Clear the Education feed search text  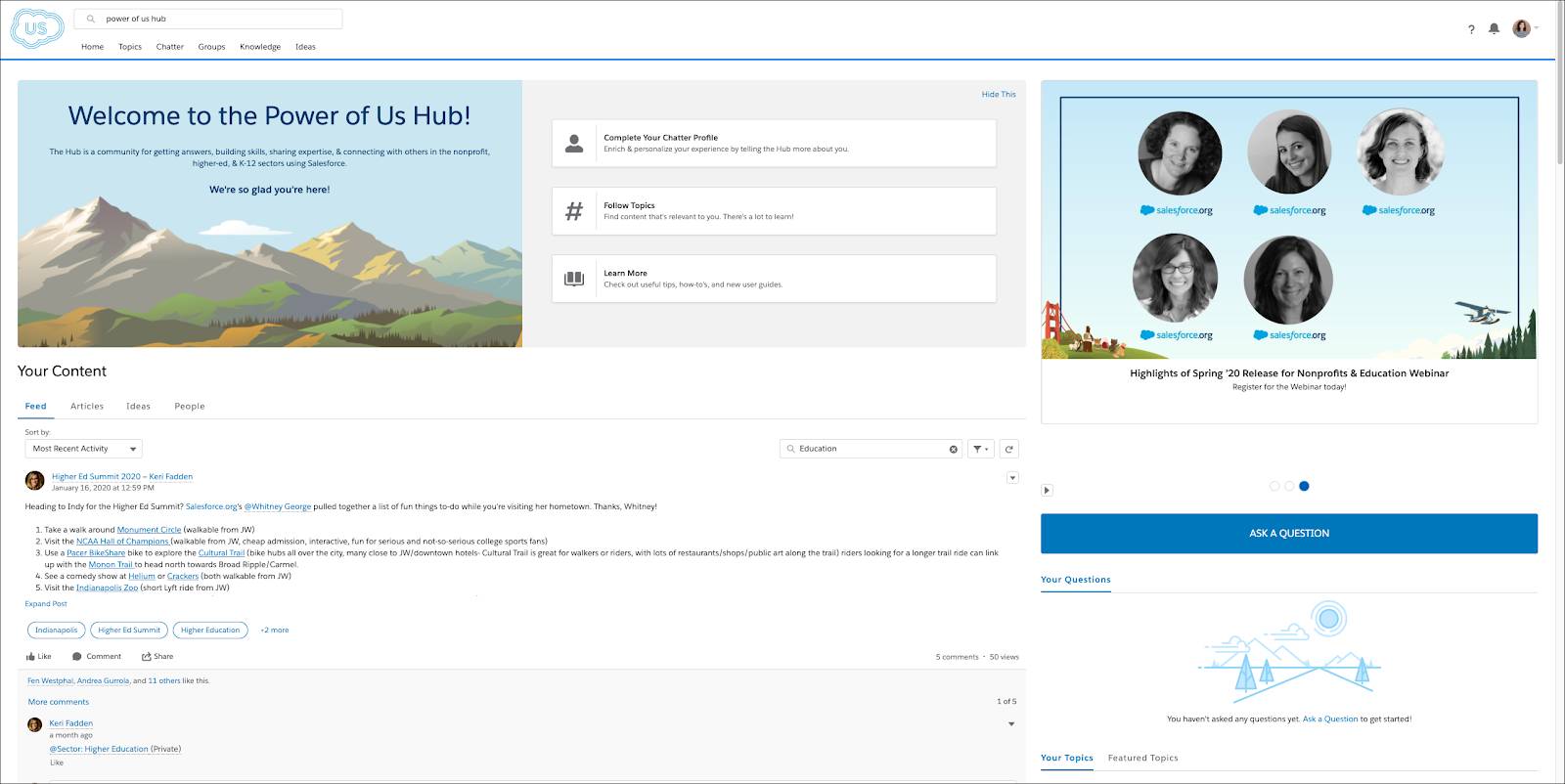point(954,449)
